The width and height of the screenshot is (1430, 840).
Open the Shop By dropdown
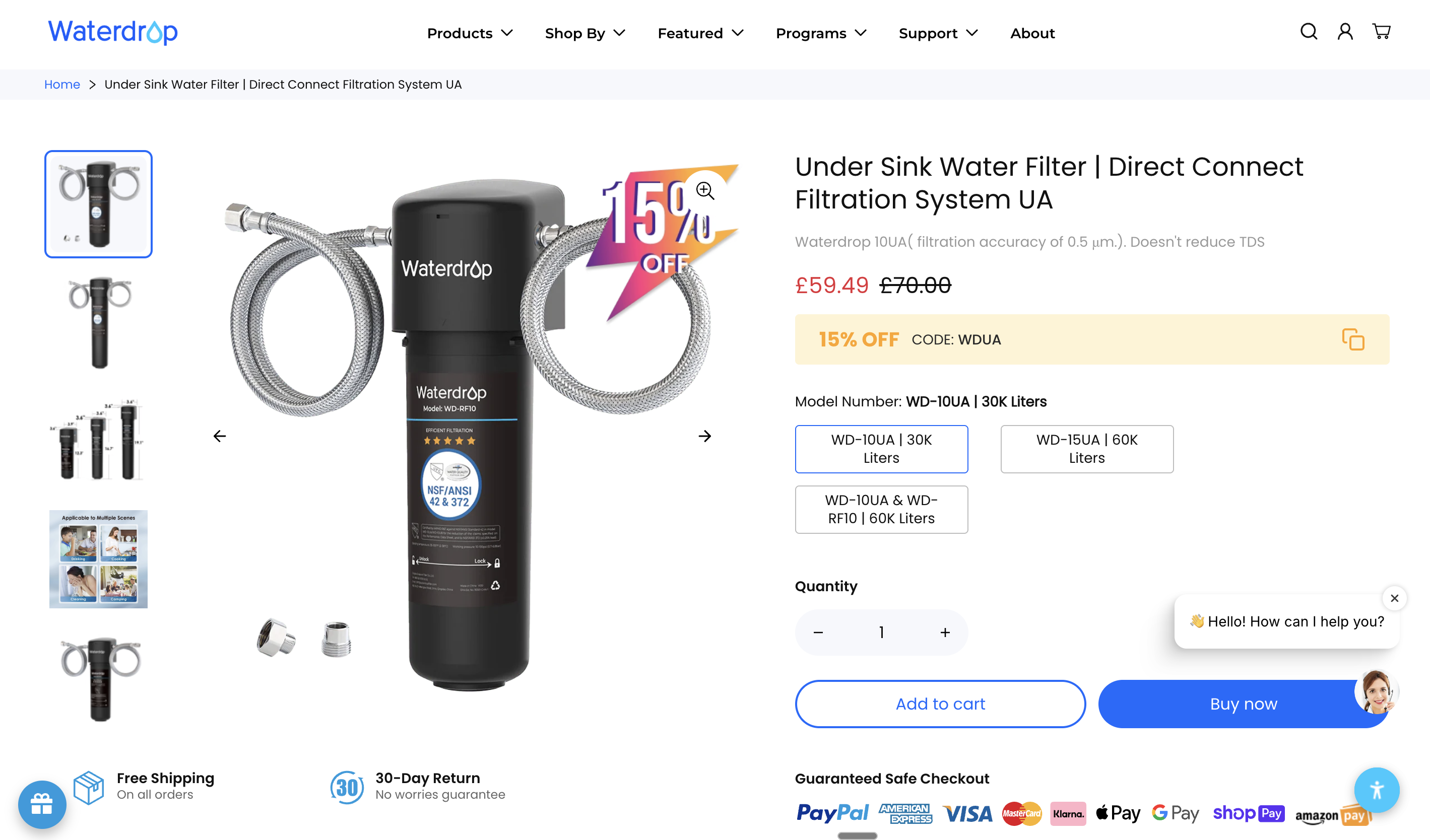tap(584, 33)
